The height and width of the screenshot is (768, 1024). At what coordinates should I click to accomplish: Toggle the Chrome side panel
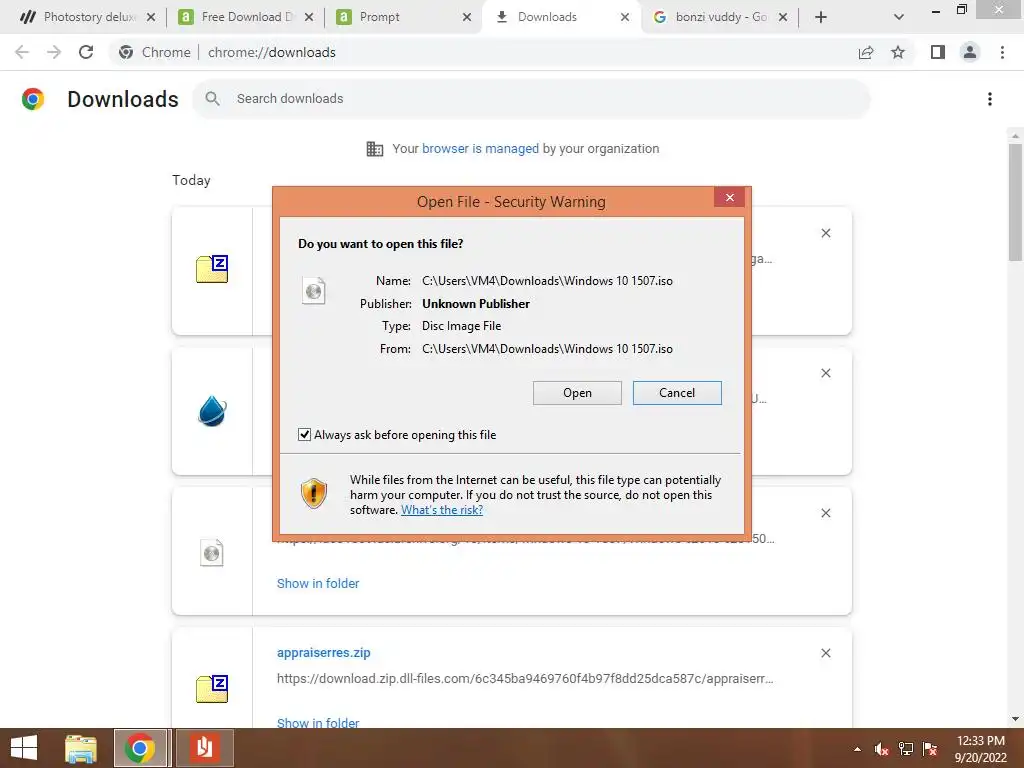coord(938,52)
